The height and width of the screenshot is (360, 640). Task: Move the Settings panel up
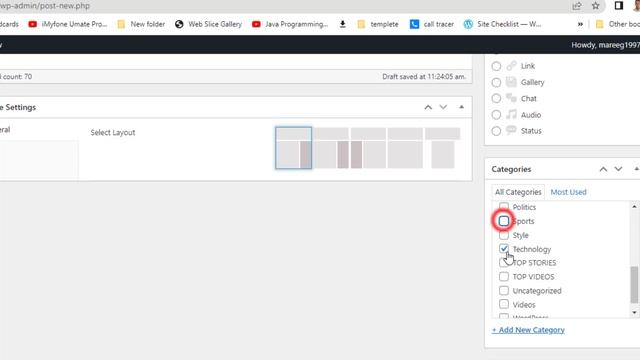coord(428,107)
